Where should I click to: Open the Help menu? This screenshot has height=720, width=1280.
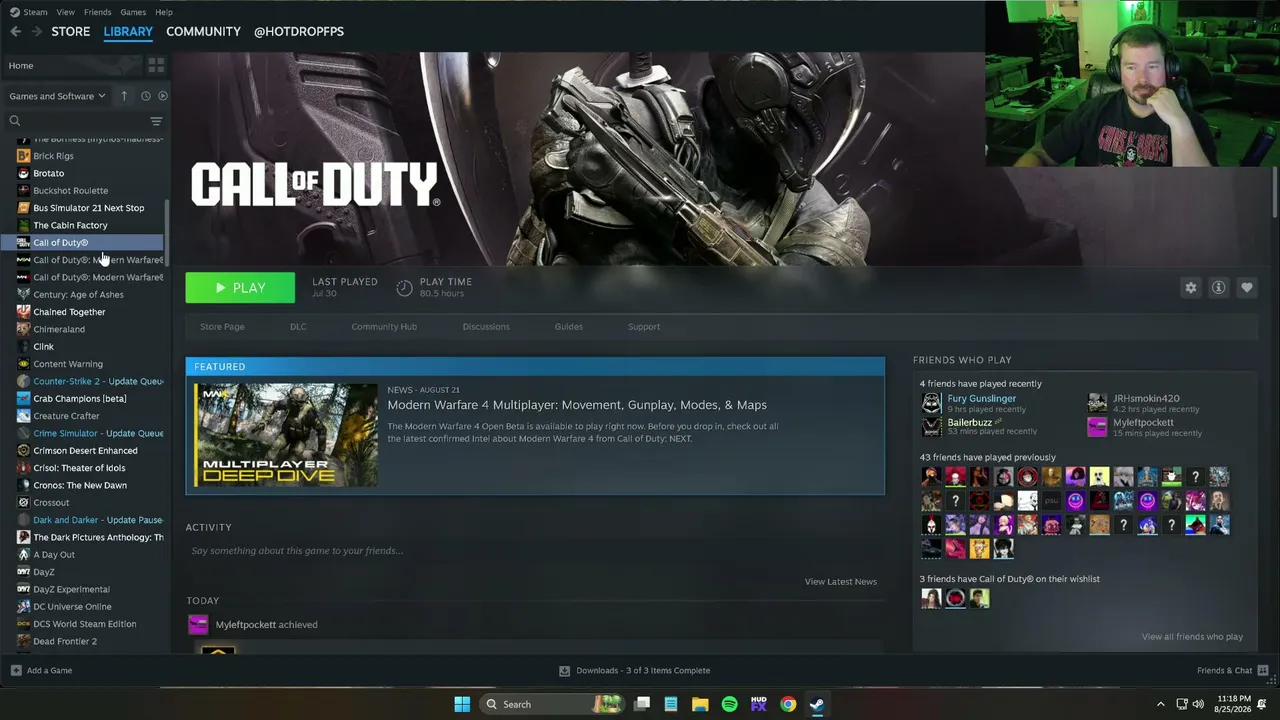click(x=164, y=12)
